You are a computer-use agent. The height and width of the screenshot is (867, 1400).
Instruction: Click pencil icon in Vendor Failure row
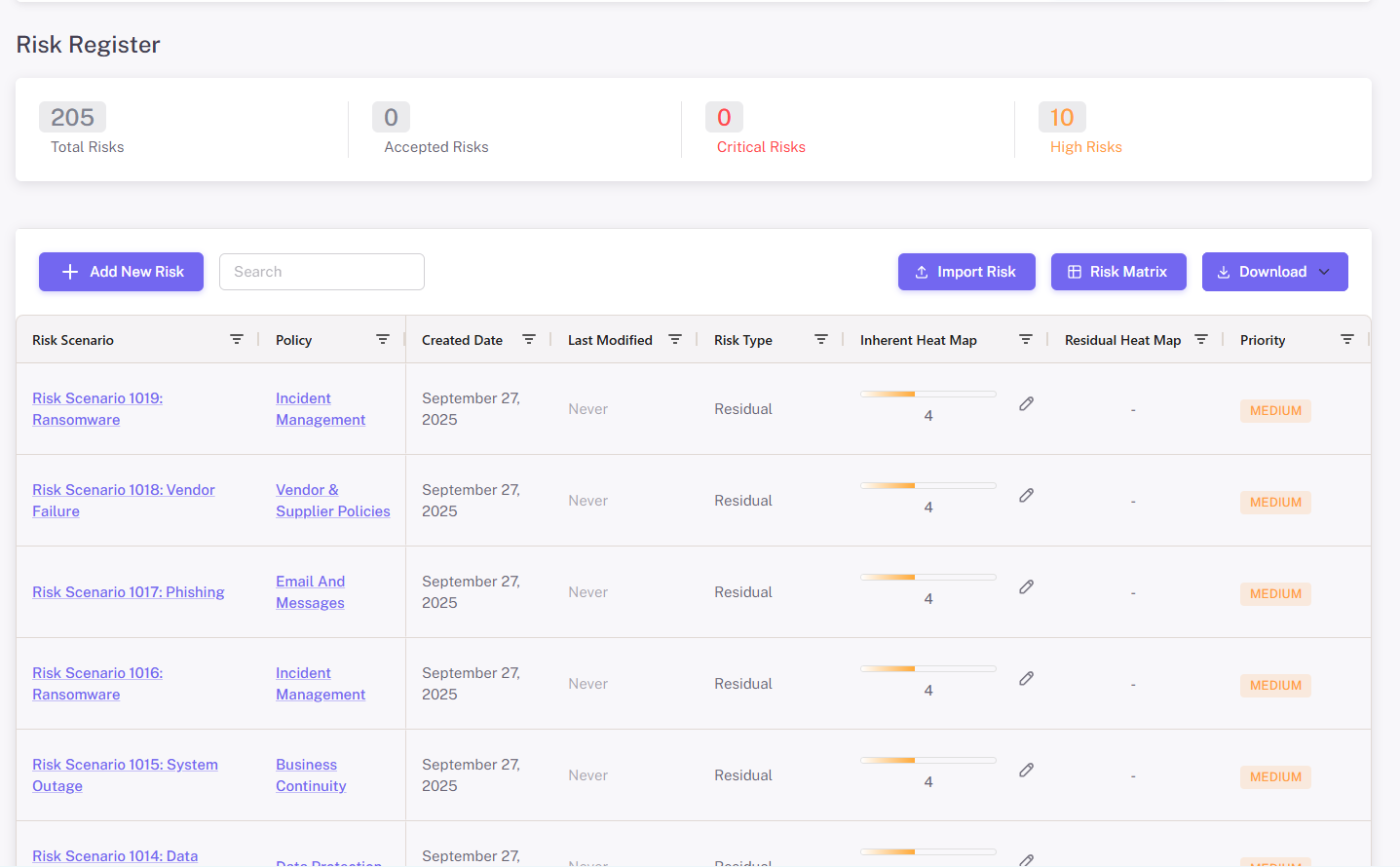point(1027,496)
